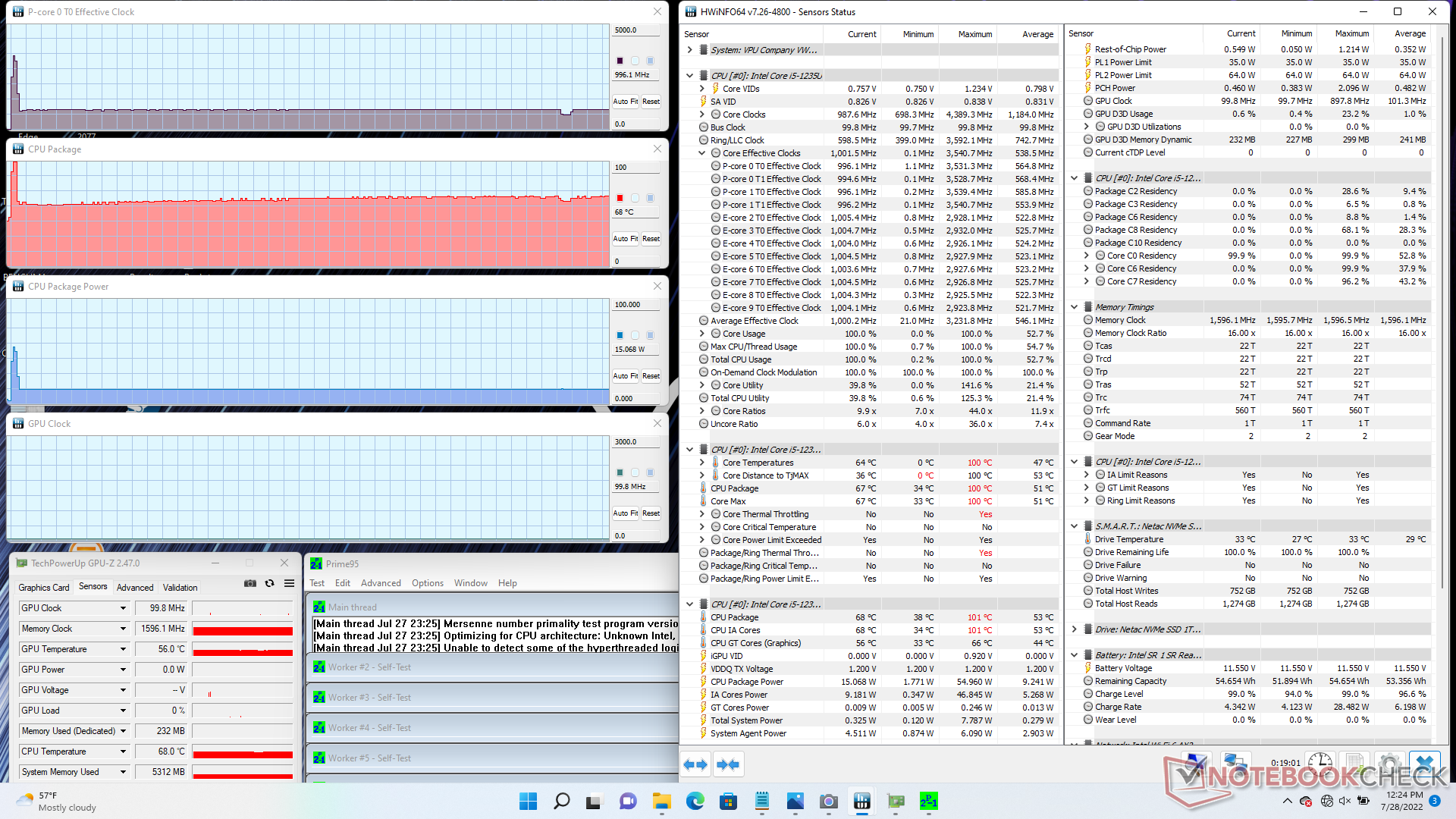Click Auto Fit in GPU Clock graph window
This screenshot has height=819, width=1456.
[x=626, y=513]
